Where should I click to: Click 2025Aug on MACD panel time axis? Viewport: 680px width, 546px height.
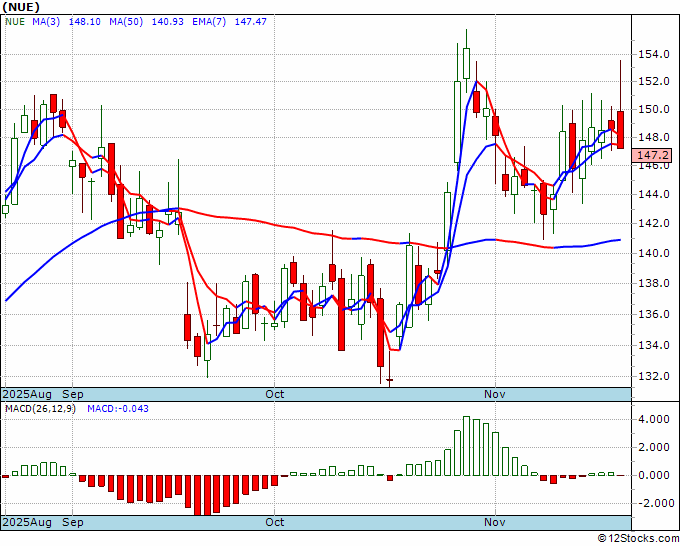click(x=27, y=522)
